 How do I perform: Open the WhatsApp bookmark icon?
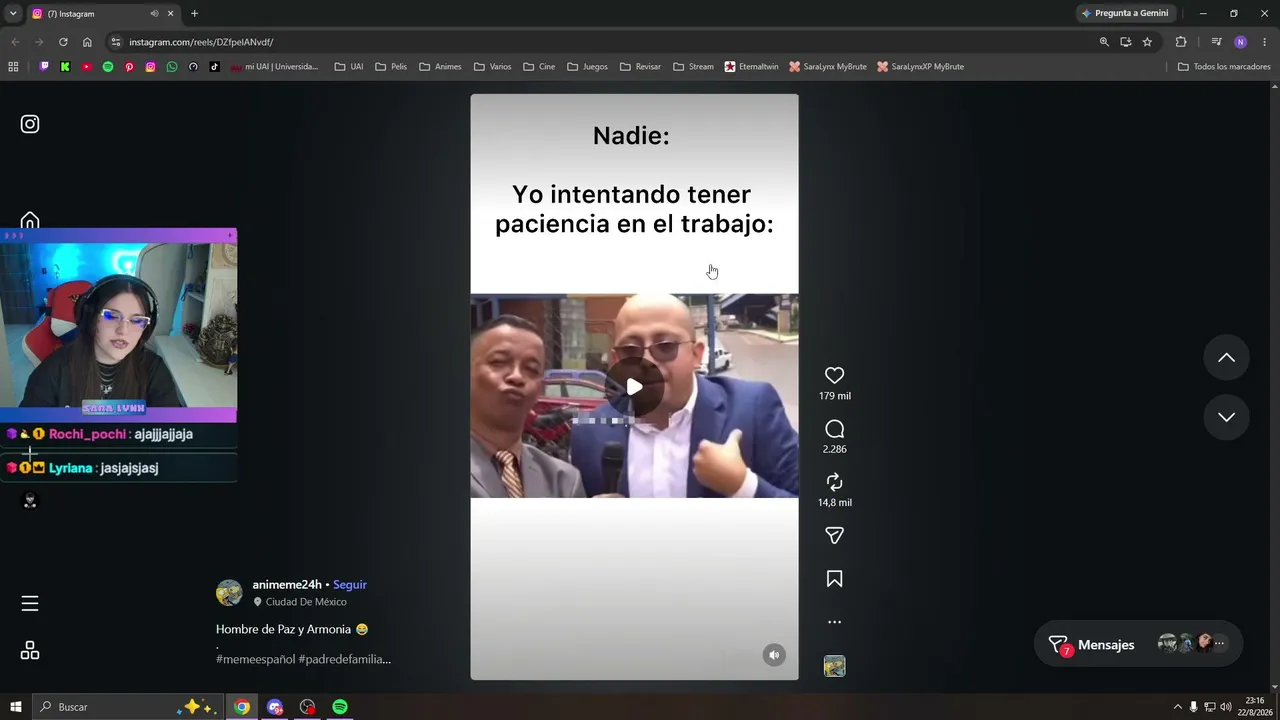pos(172,67)
